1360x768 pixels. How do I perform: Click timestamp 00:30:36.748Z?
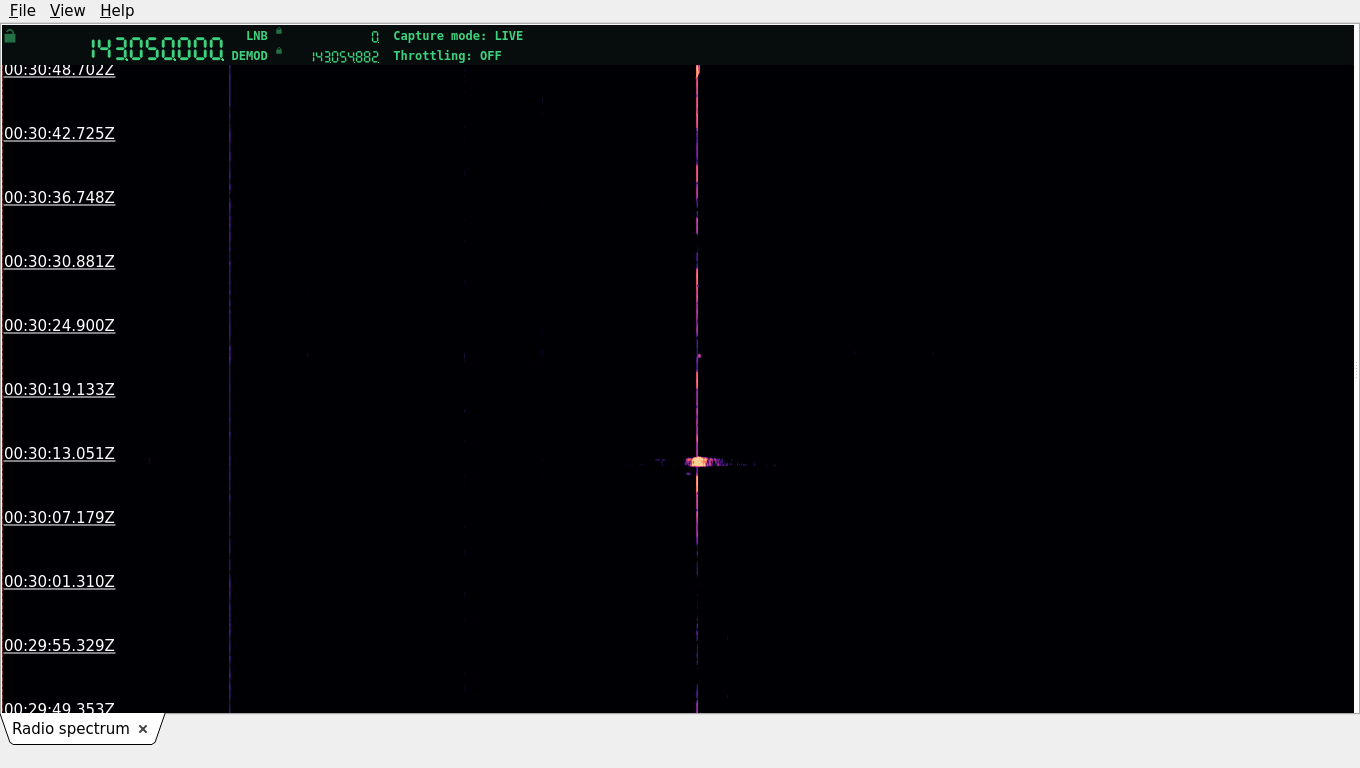click(60, 198)
